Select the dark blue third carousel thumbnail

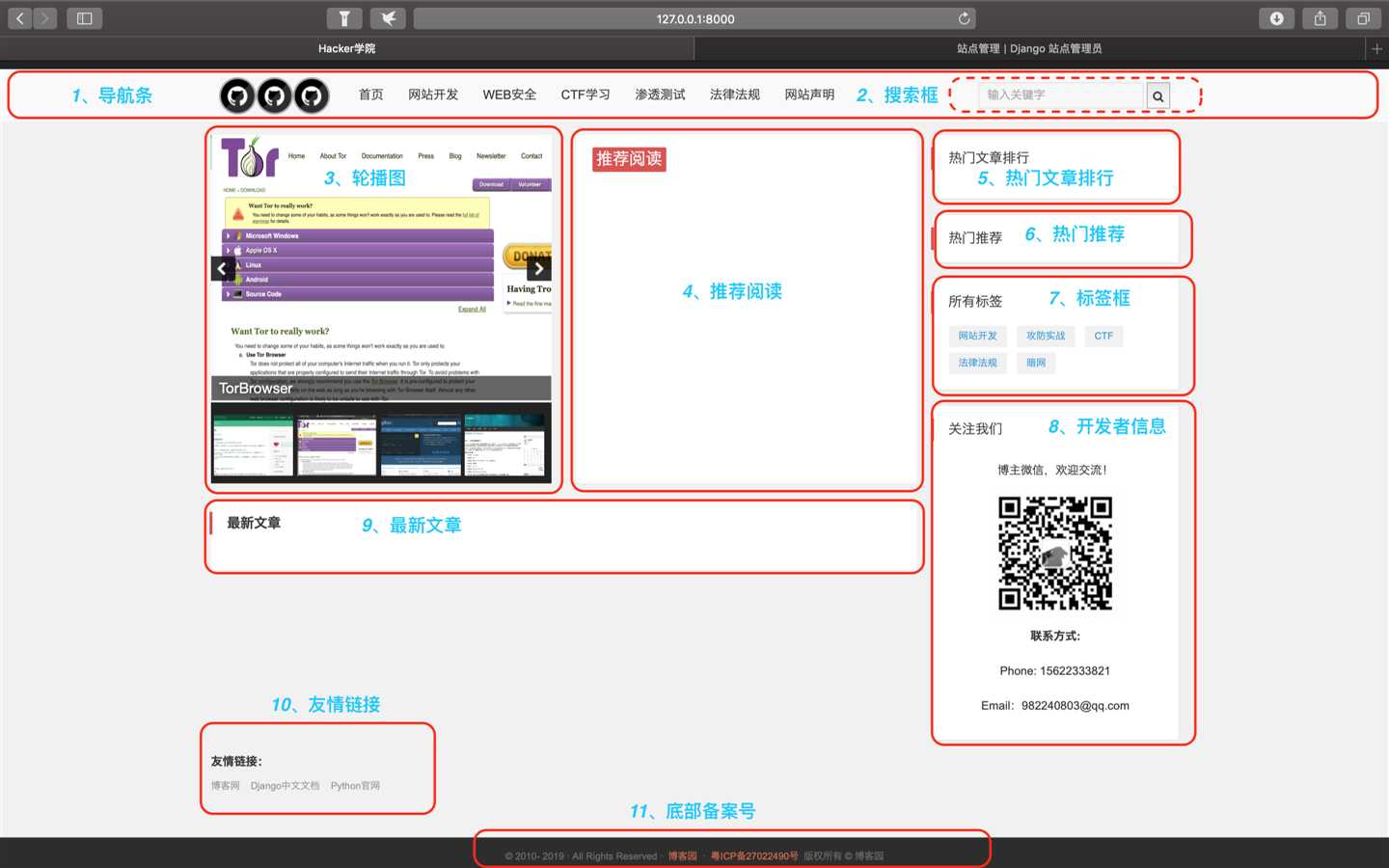point(421,445)
